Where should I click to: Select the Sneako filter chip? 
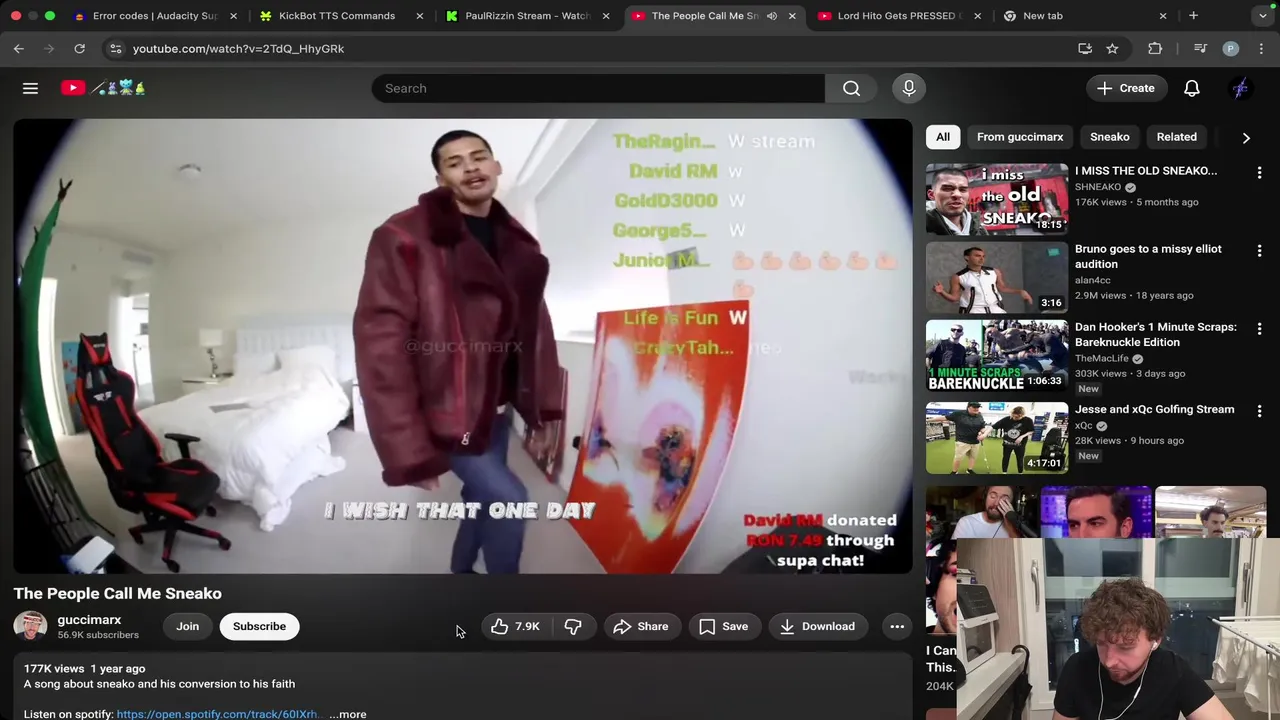(x=1109, y=137)
